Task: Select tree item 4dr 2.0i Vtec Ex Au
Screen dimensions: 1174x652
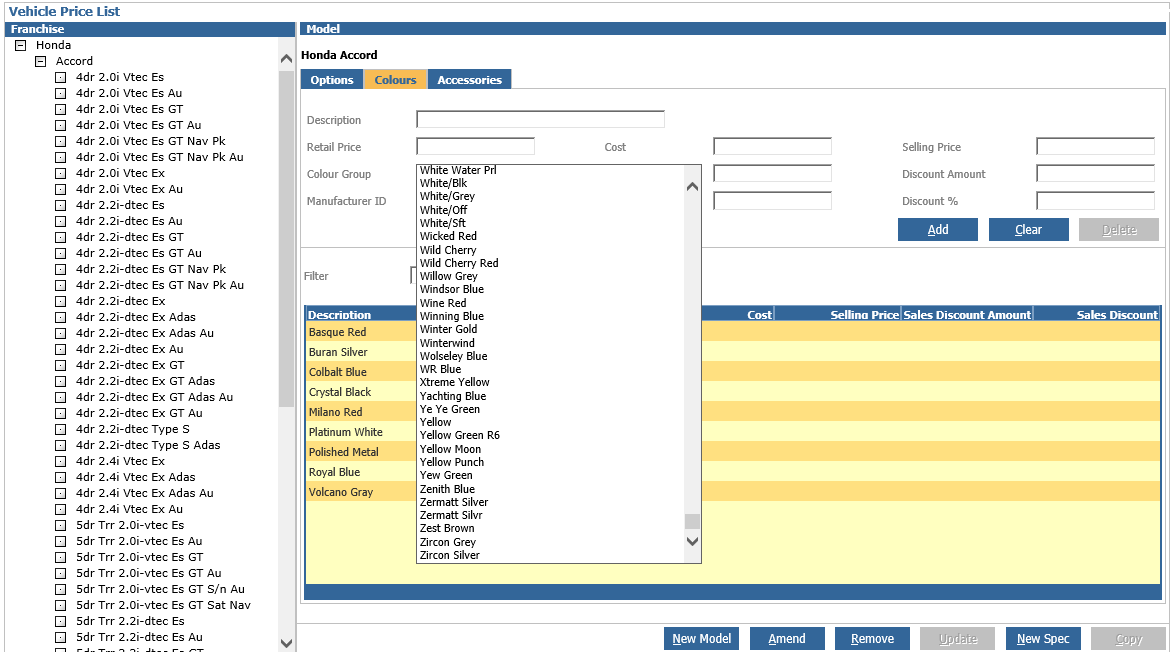Action: pos(129,189)
